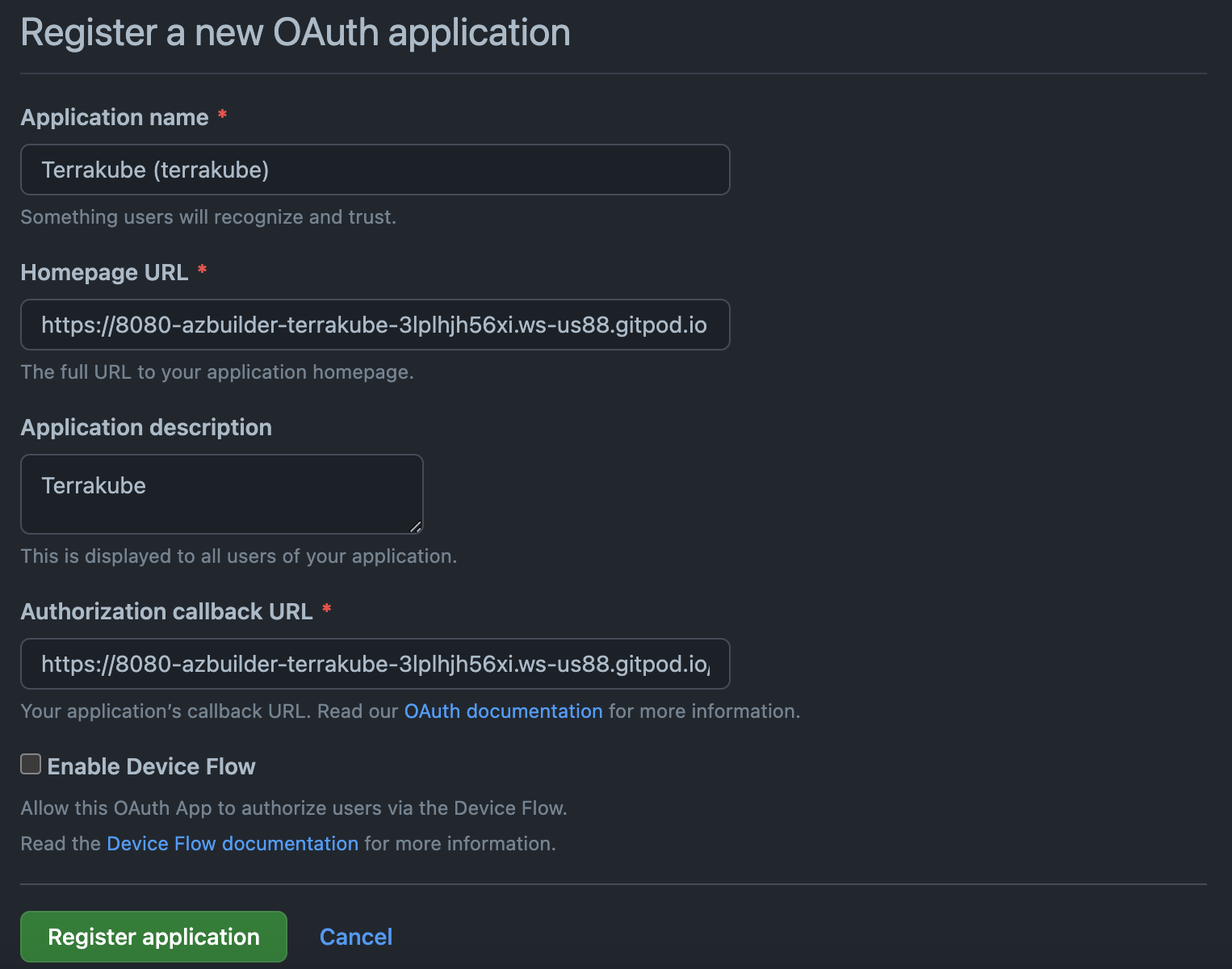
Task: Open the OAuth documentation link
Action: 503,711
